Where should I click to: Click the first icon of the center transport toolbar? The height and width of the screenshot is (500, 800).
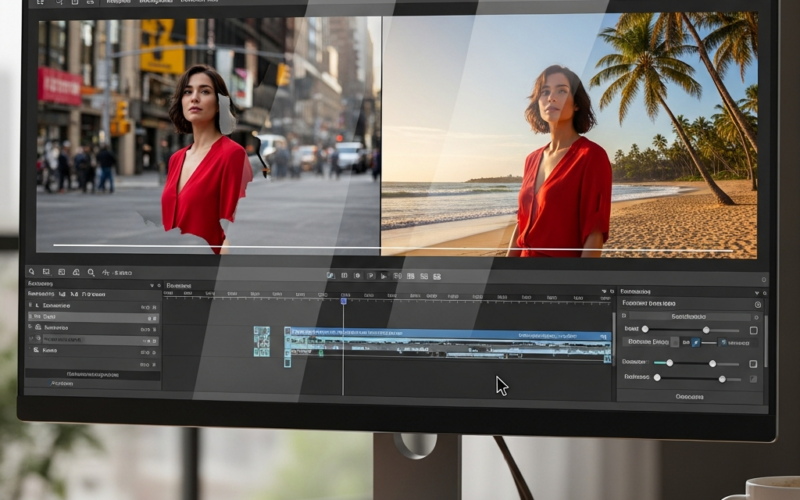pos(331,276)
